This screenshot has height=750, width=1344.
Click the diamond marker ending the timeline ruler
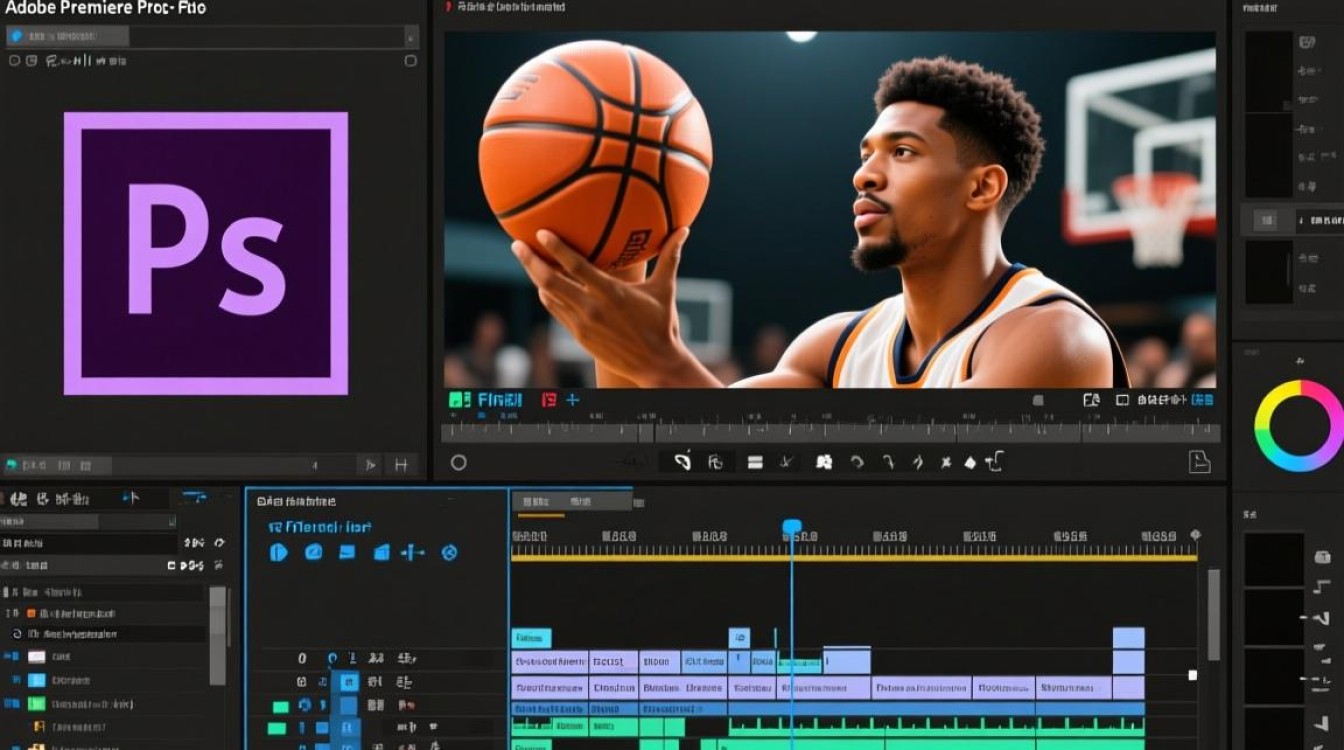tap(1195, 537)
